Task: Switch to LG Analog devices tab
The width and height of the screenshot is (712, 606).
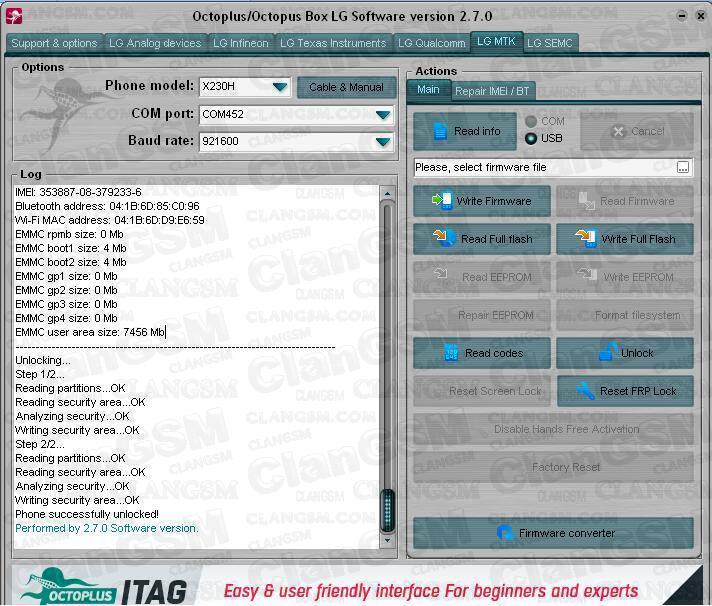Action: 155,43
